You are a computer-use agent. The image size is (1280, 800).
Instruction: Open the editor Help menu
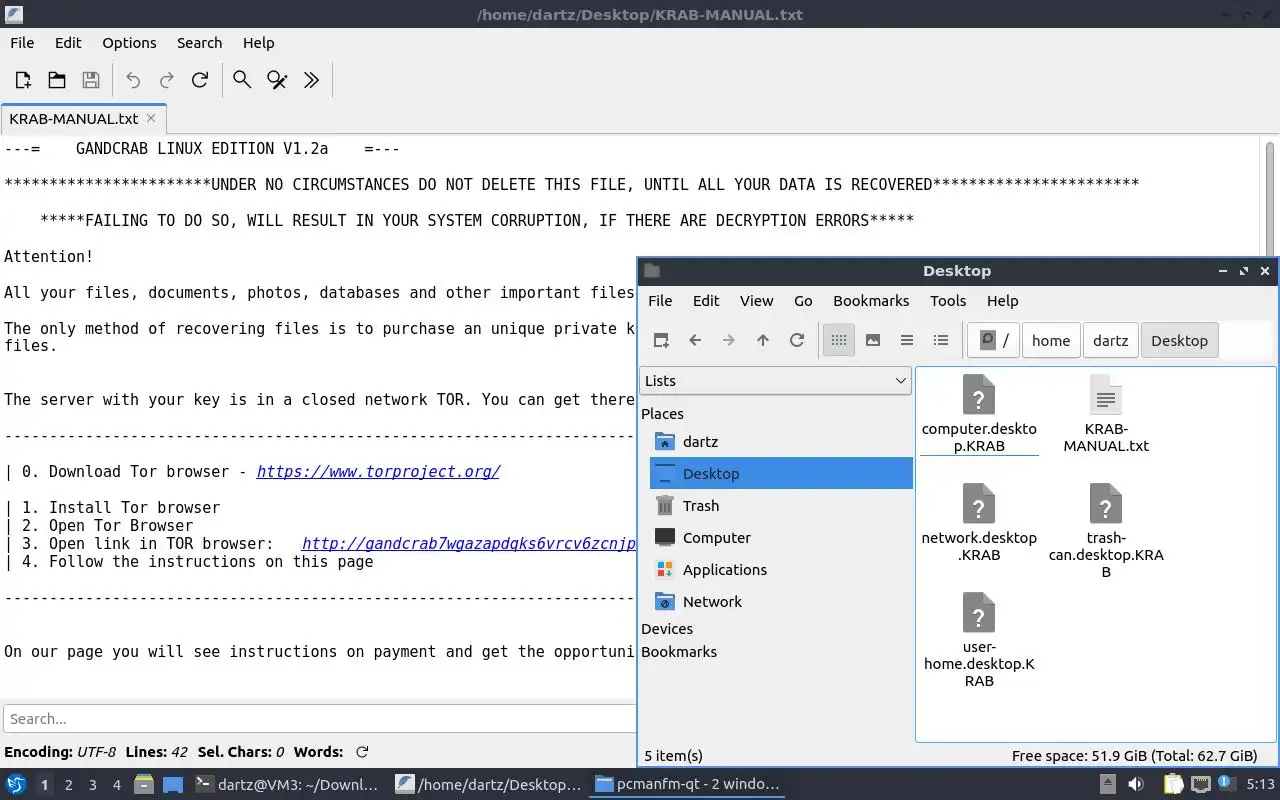point(258,43)
